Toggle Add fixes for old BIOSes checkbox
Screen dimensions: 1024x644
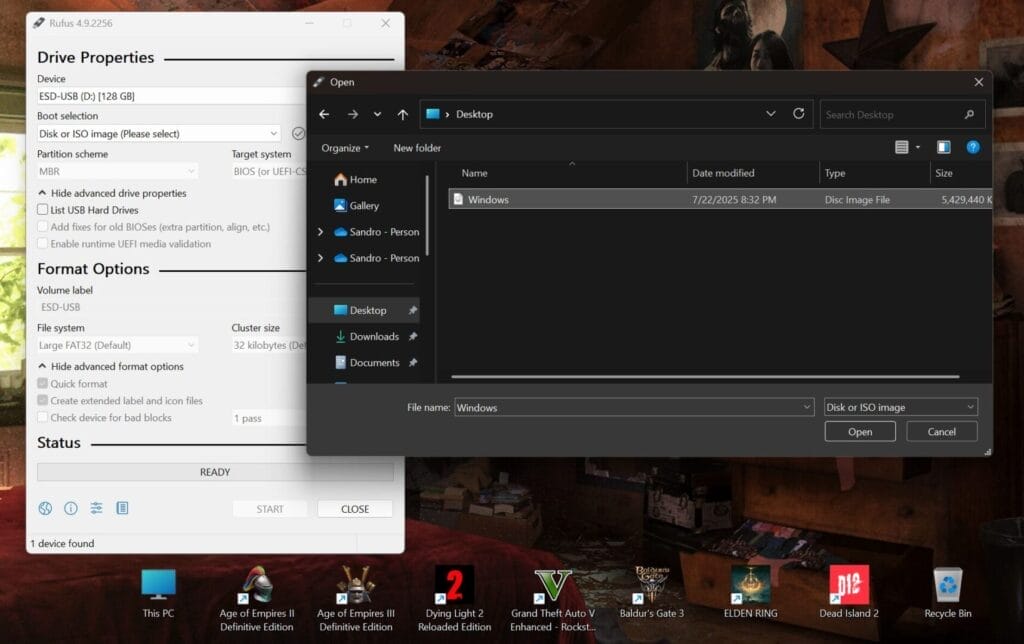point(42,227)
